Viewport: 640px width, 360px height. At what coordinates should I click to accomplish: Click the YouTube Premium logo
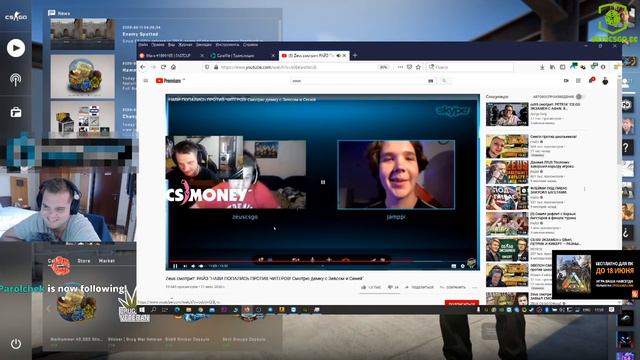[x=169, y=81]
